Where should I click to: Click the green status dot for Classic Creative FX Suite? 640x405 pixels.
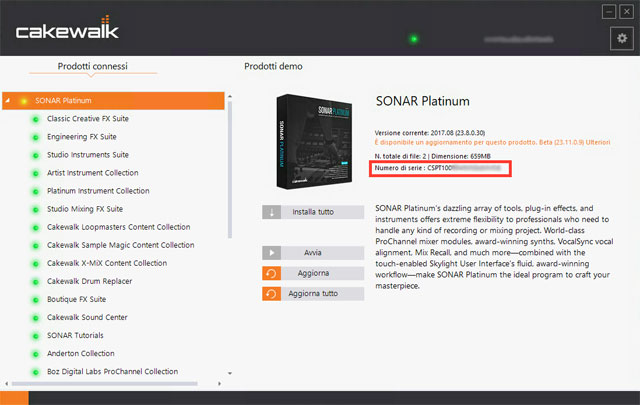tap(36, 119)
